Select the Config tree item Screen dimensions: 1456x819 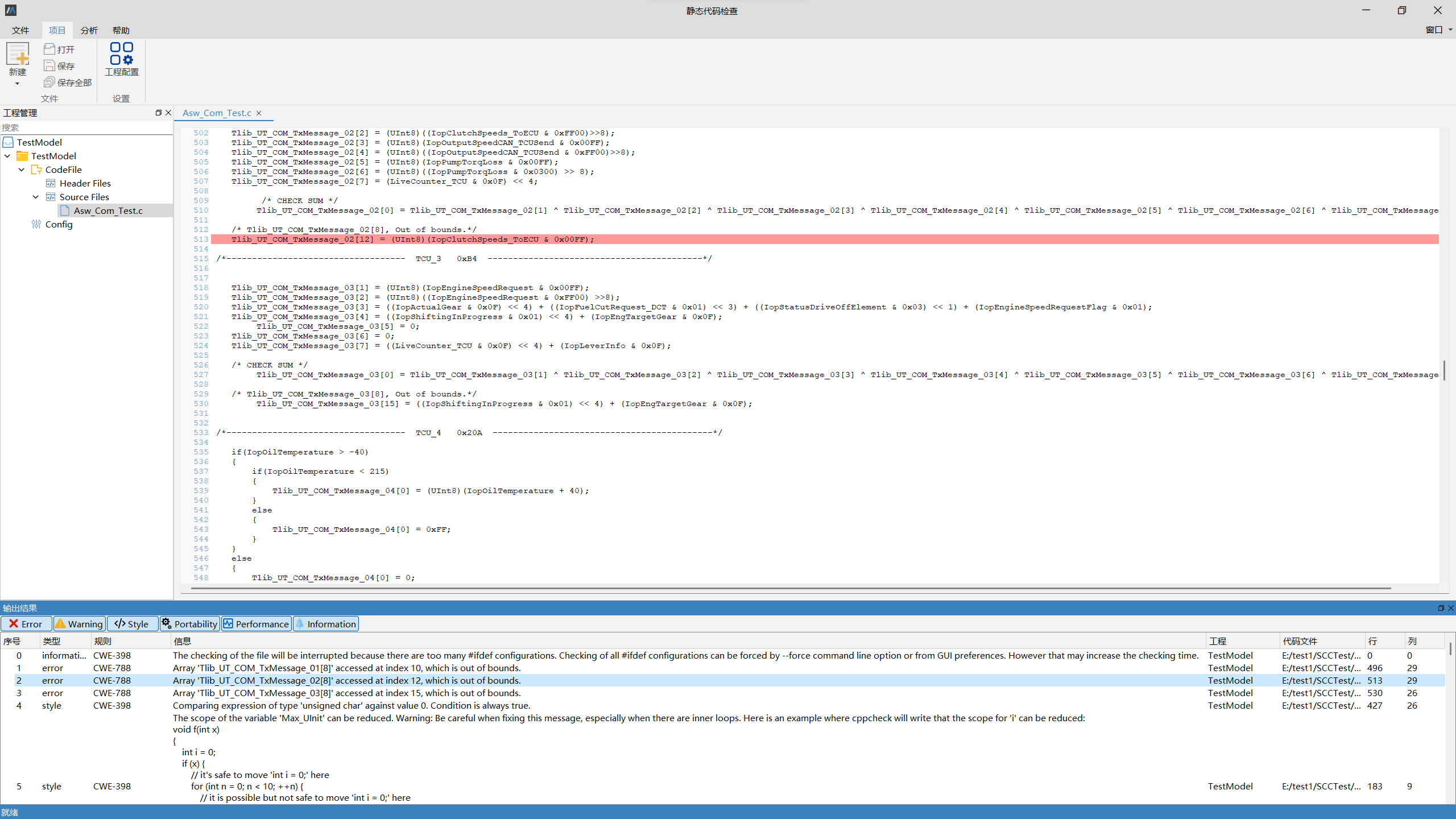(x=59, y=224)
